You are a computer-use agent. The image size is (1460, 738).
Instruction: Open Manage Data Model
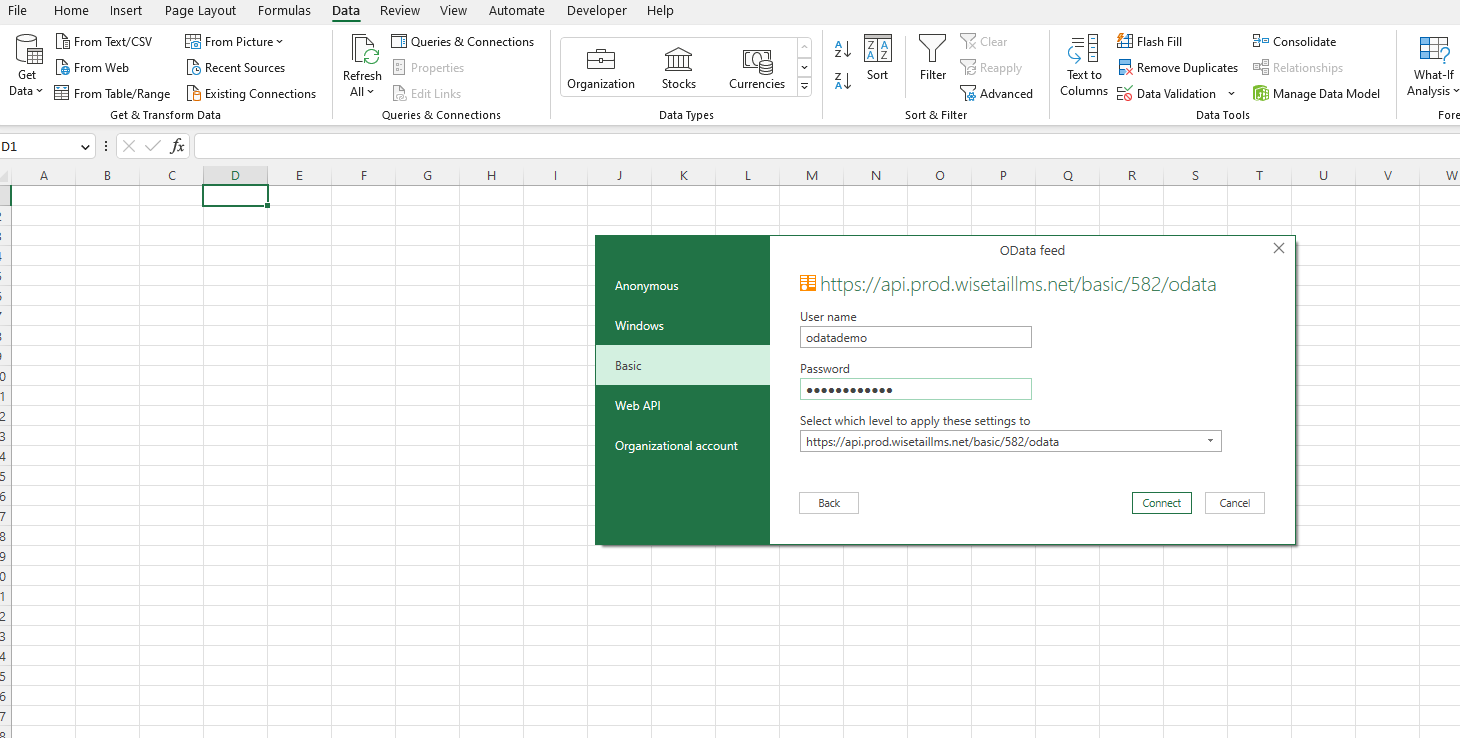1316,94
